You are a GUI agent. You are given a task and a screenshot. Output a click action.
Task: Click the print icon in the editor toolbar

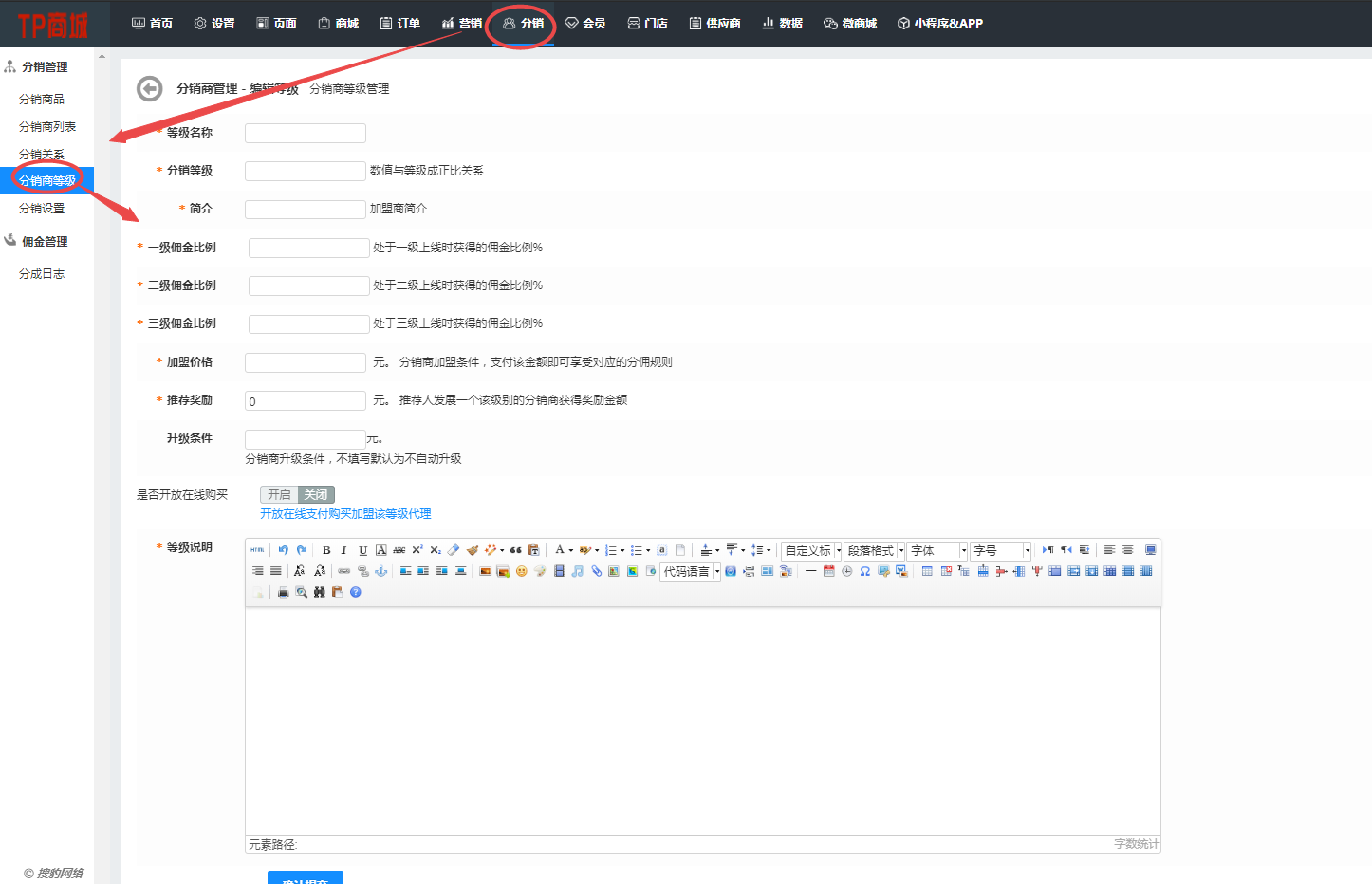285,592
